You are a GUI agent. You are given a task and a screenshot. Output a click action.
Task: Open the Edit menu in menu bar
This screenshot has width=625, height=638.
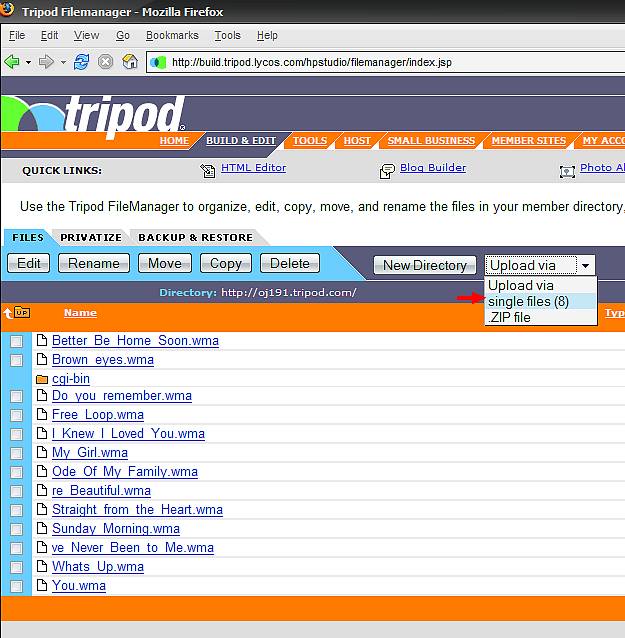tap(49, 35)
